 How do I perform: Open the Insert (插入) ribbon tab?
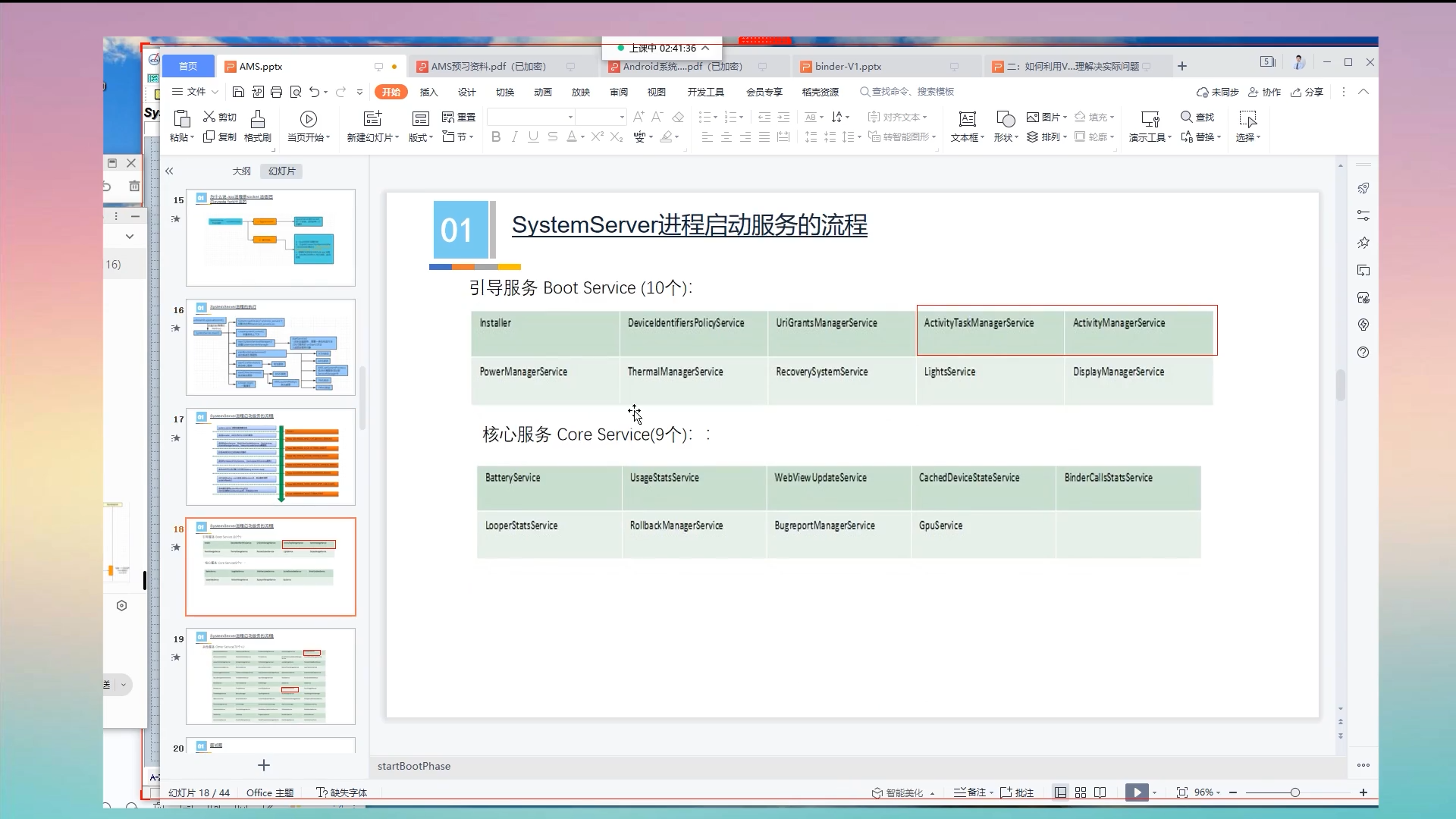tap(428, 92)
